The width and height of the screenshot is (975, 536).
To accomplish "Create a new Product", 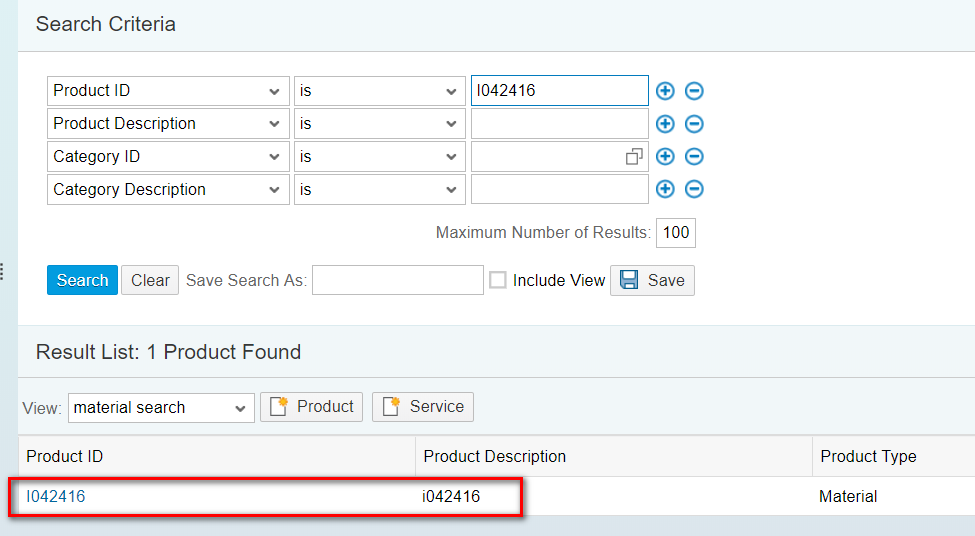I will point(311,407).
